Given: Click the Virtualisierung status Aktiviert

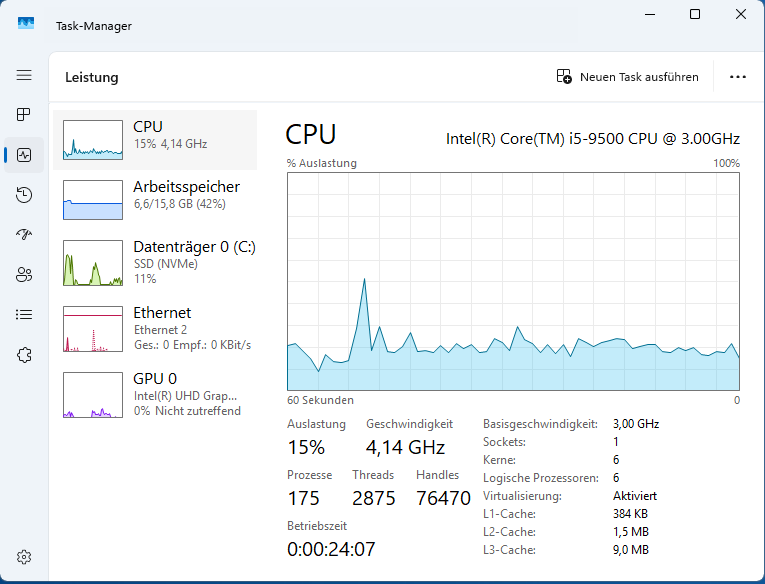Looking at the screenshot, I should tap(635, 496).
